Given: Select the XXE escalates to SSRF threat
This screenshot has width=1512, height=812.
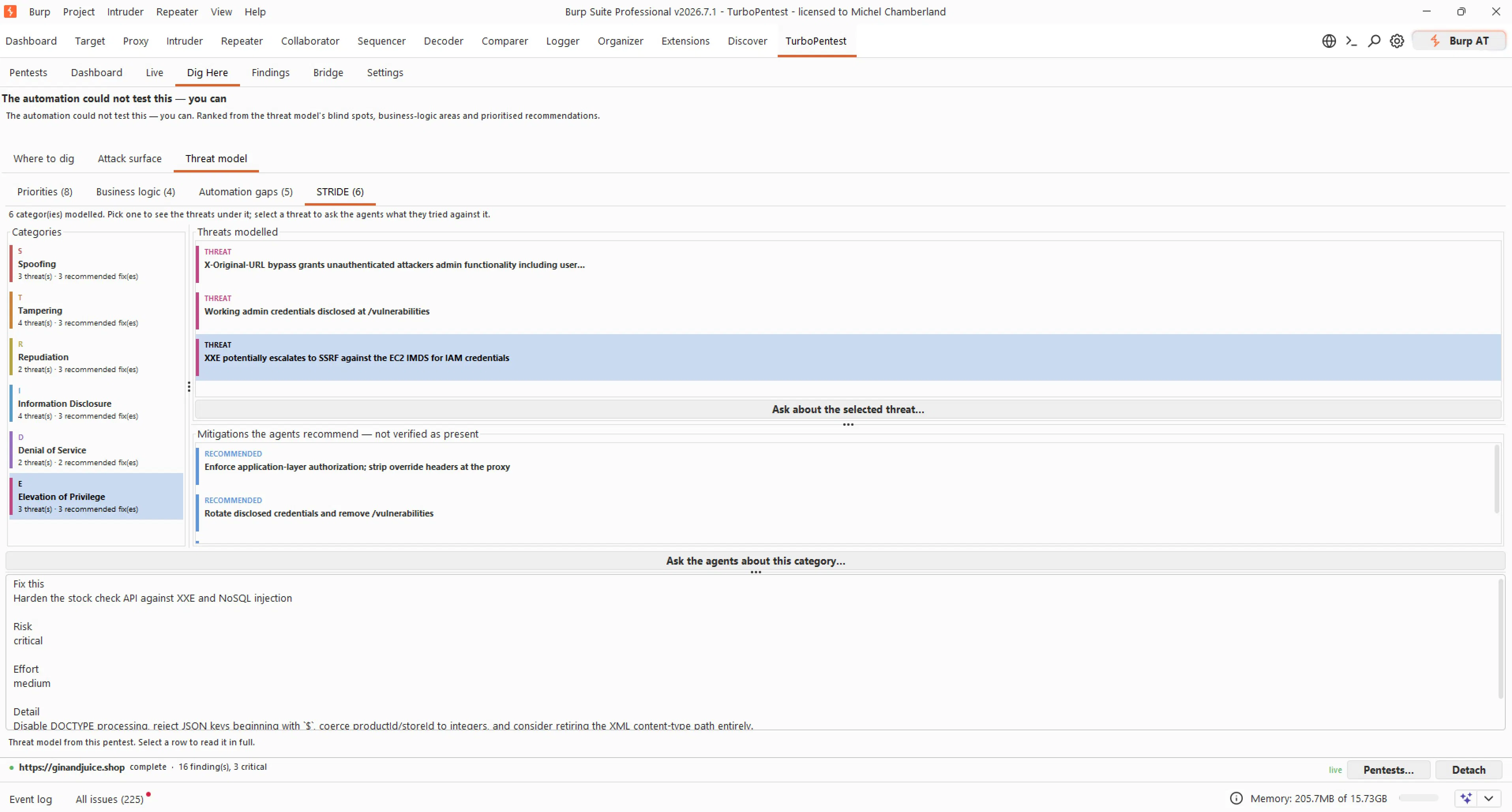Looking at the screenshot, I should point(848,358).
